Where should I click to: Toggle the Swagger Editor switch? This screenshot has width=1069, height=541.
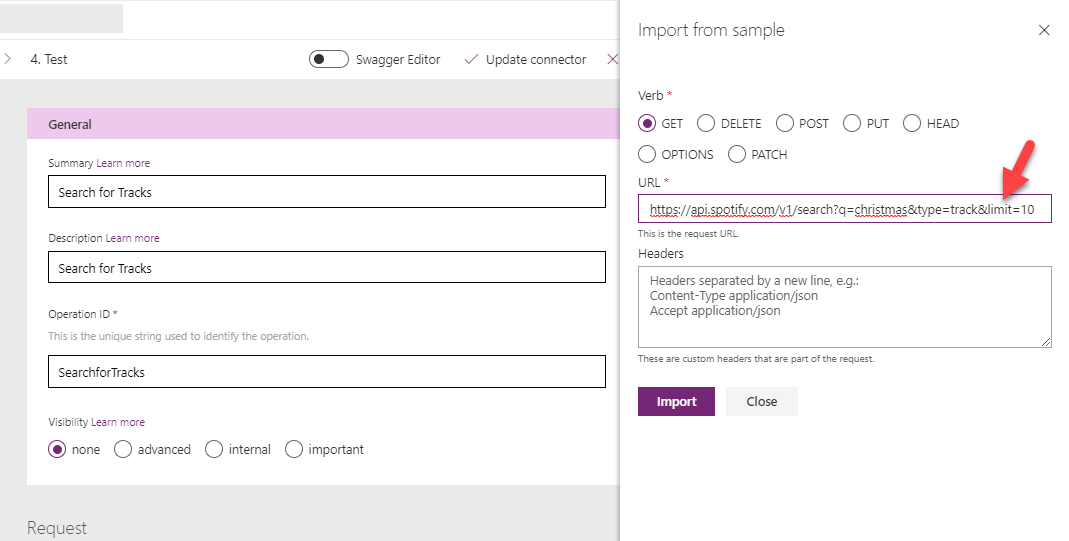point(329,59)
